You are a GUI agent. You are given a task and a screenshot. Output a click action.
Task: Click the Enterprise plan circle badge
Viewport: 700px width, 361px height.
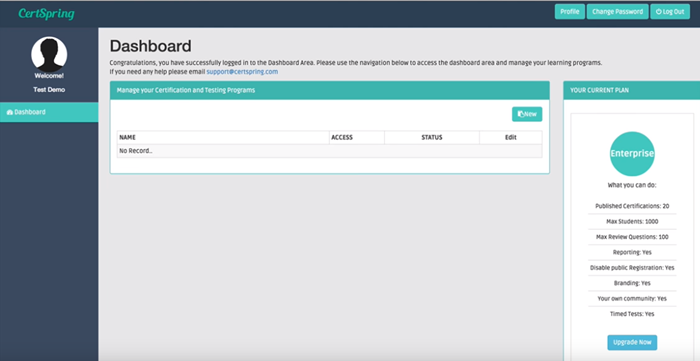632,154
